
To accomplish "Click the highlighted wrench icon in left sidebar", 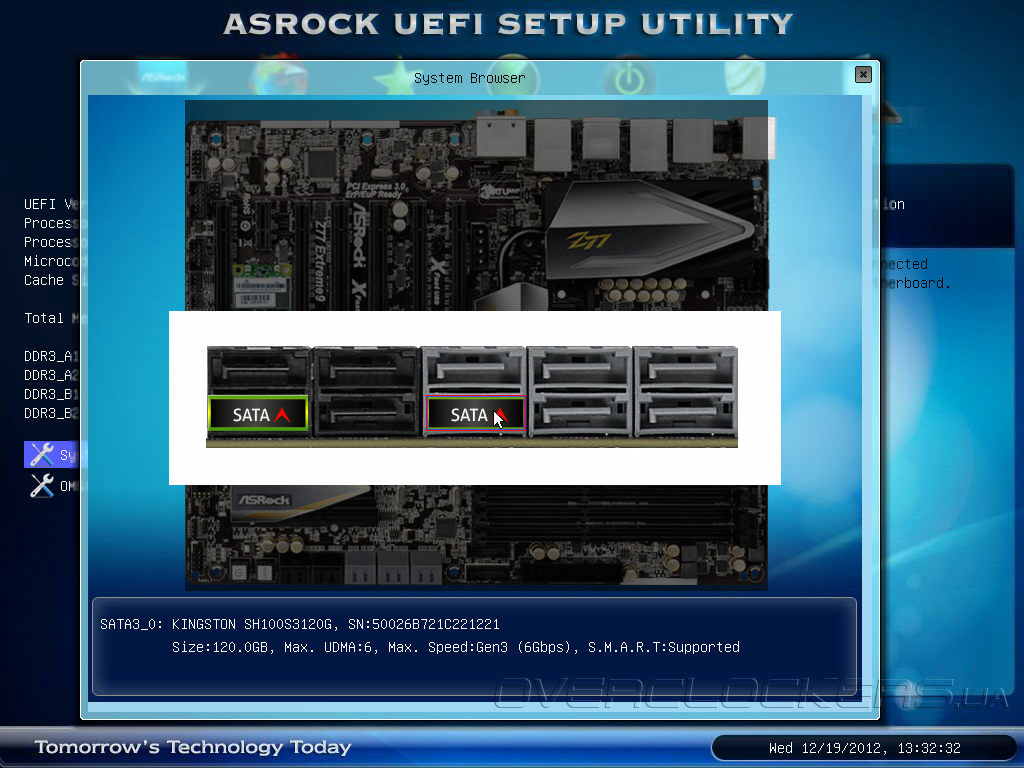I will tap(42, 455).
